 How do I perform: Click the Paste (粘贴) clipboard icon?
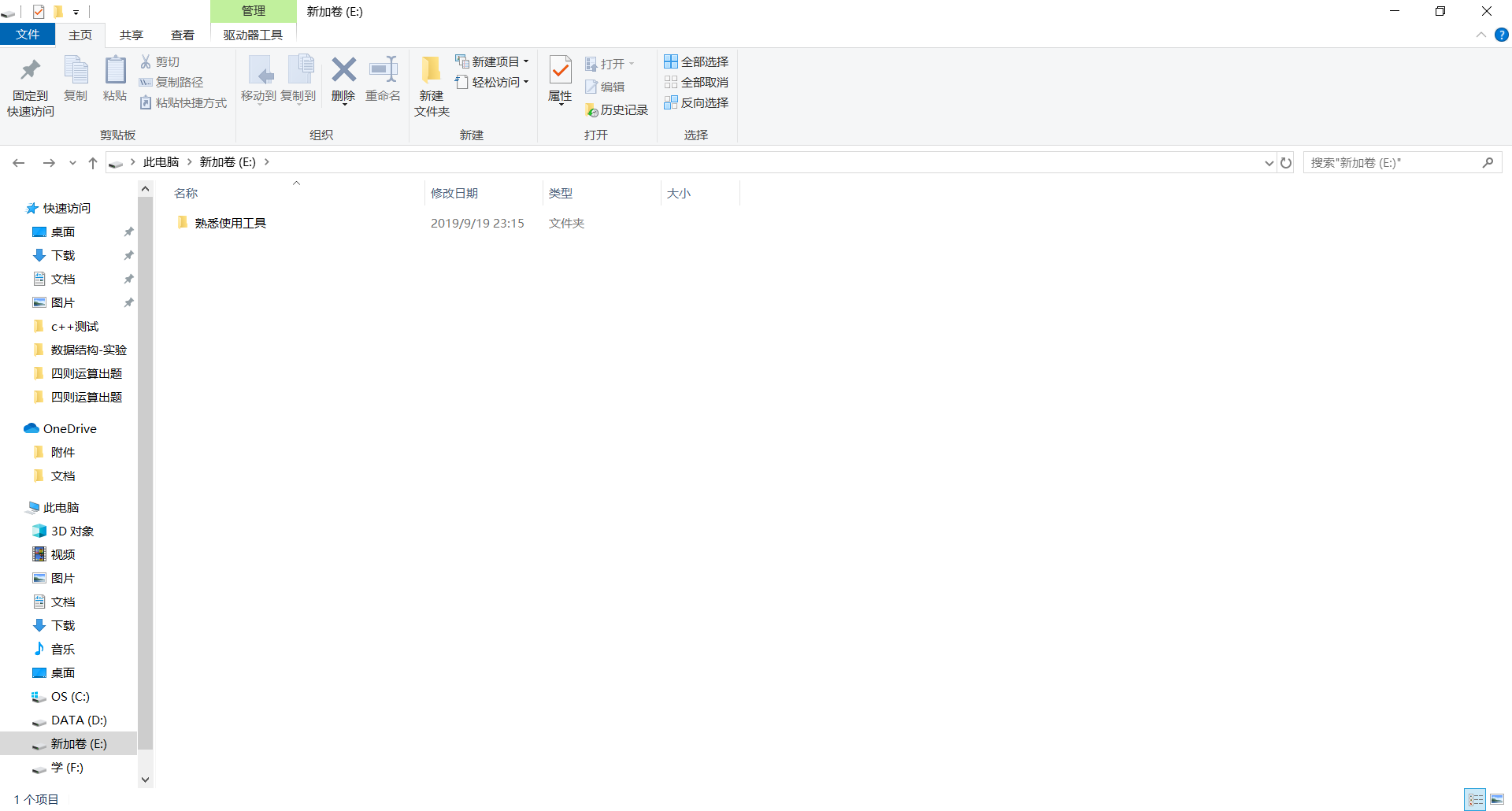coord(115,70)
